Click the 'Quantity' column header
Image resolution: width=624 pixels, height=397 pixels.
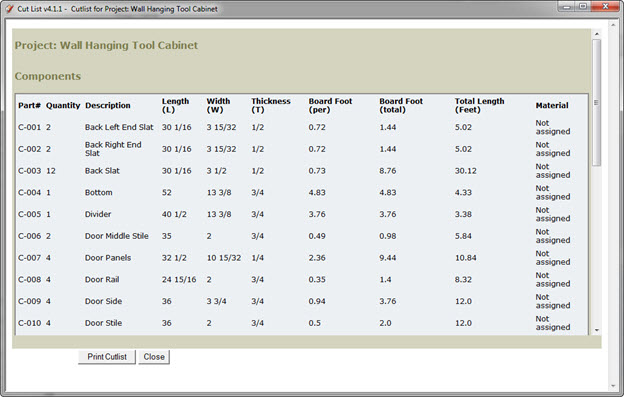[63, 105]
